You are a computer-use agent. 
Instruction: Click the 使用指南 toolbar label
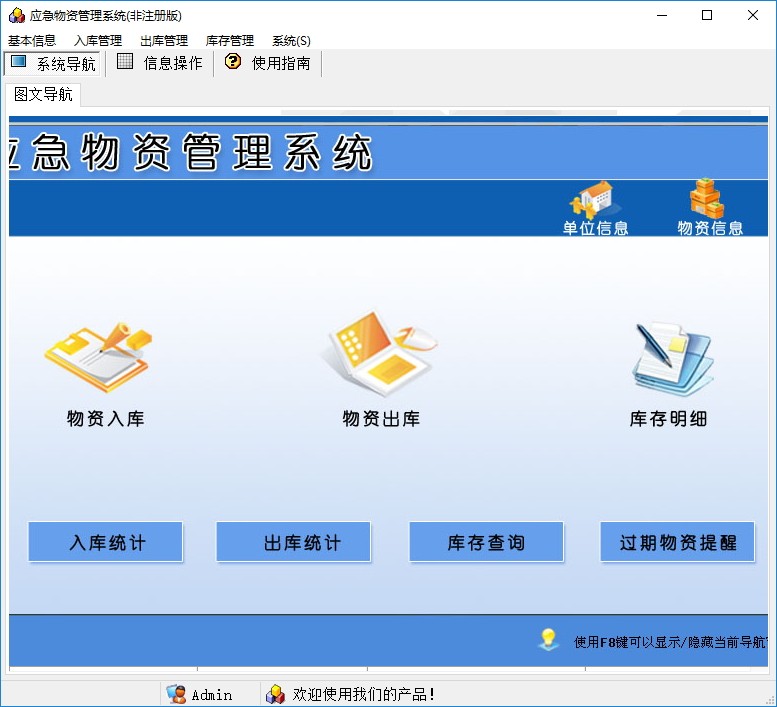[x=281, y=63]
